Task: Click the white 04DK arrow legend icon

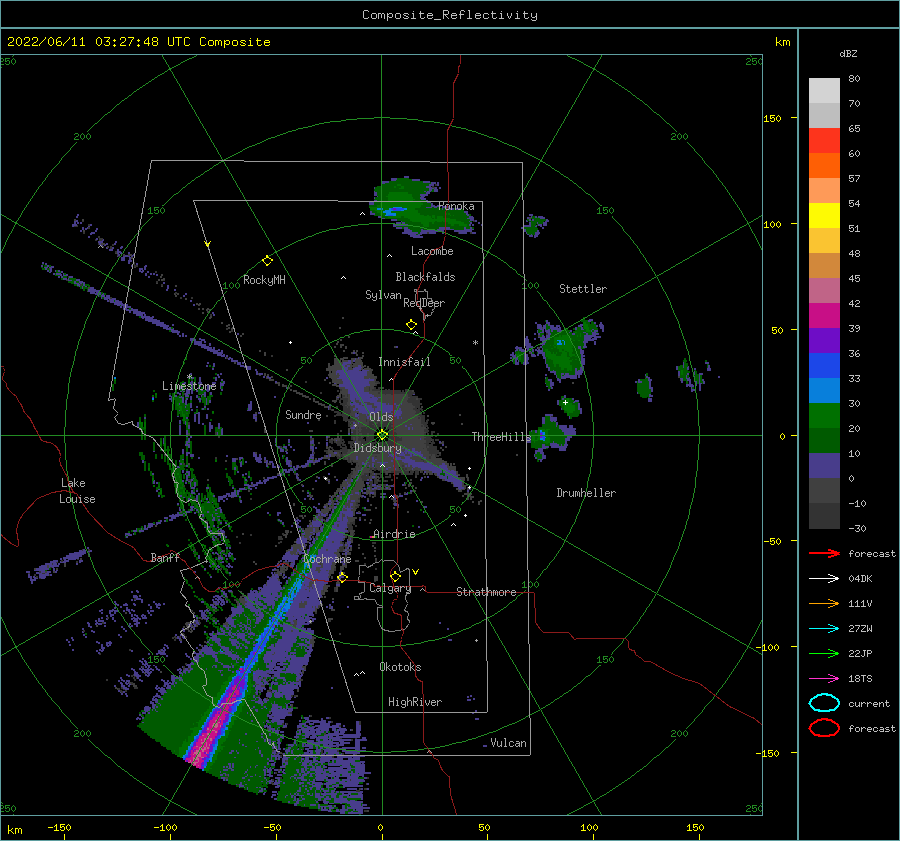Action: pyautogui.click(x=824, y=579)
